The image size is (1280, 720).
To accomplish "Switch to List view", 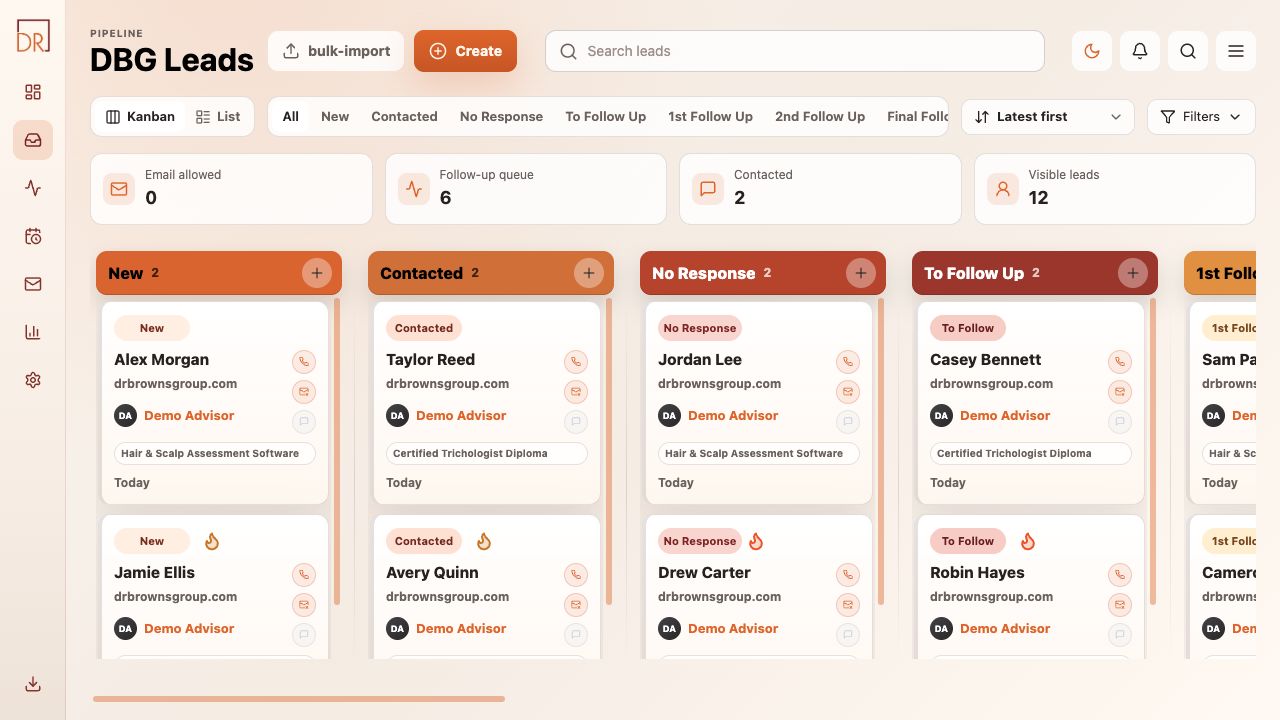I will click(x=218, y=116).
